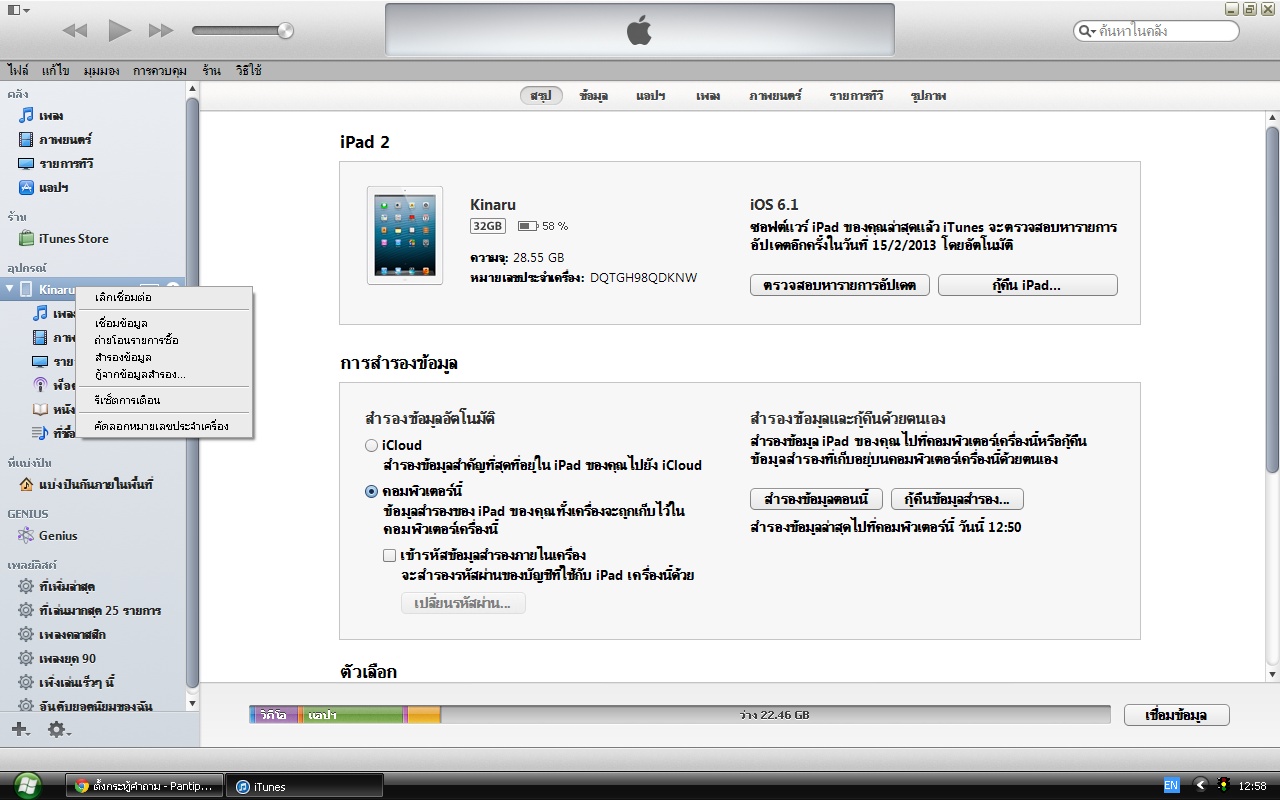Open the เพลงยุค 90 playlist gear icon
1280x800 pixels.
point(27,658)
